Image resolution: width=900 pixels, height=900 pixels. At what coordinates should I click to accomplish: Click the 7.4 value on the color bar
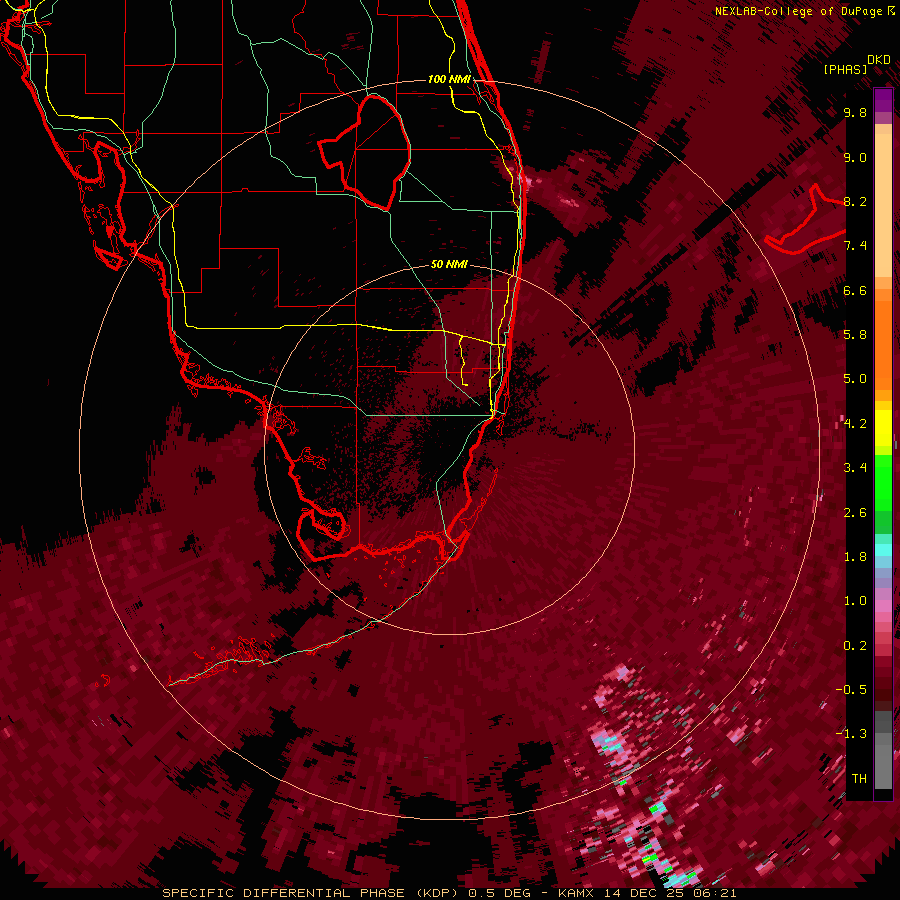point(855,246)
